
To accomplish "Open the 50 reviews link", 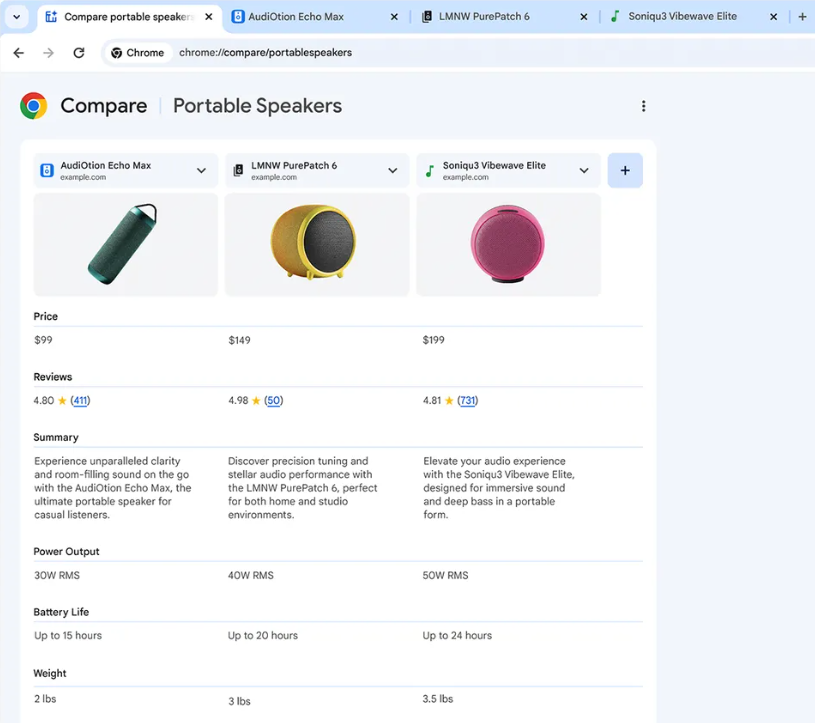I will [273, 401].
